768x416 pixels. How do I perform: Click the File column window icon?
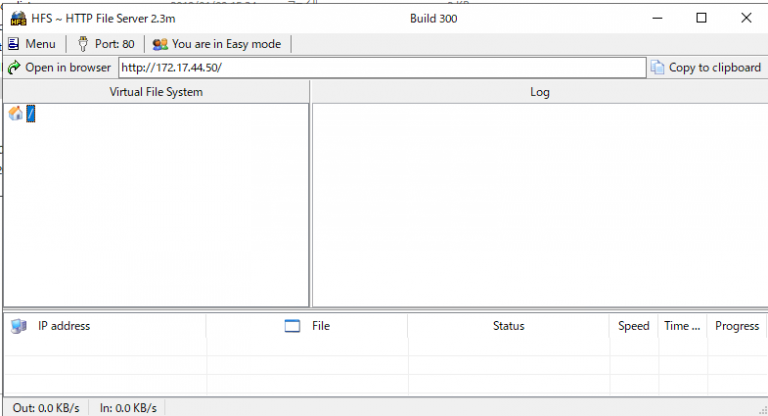(x=292, y=326)
